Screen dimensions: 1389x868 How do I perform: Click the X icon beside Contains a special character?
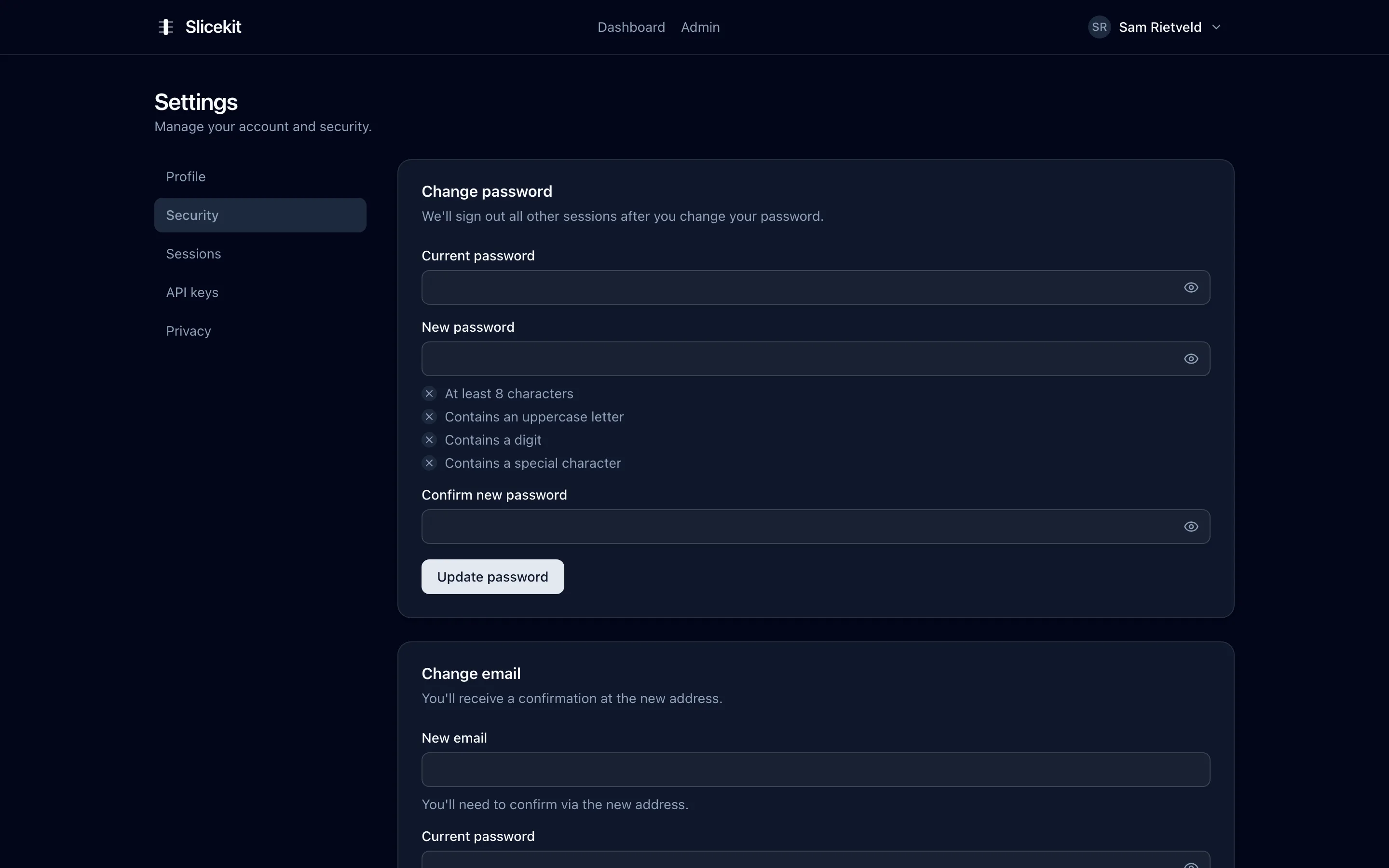click(x=429, y=463)
